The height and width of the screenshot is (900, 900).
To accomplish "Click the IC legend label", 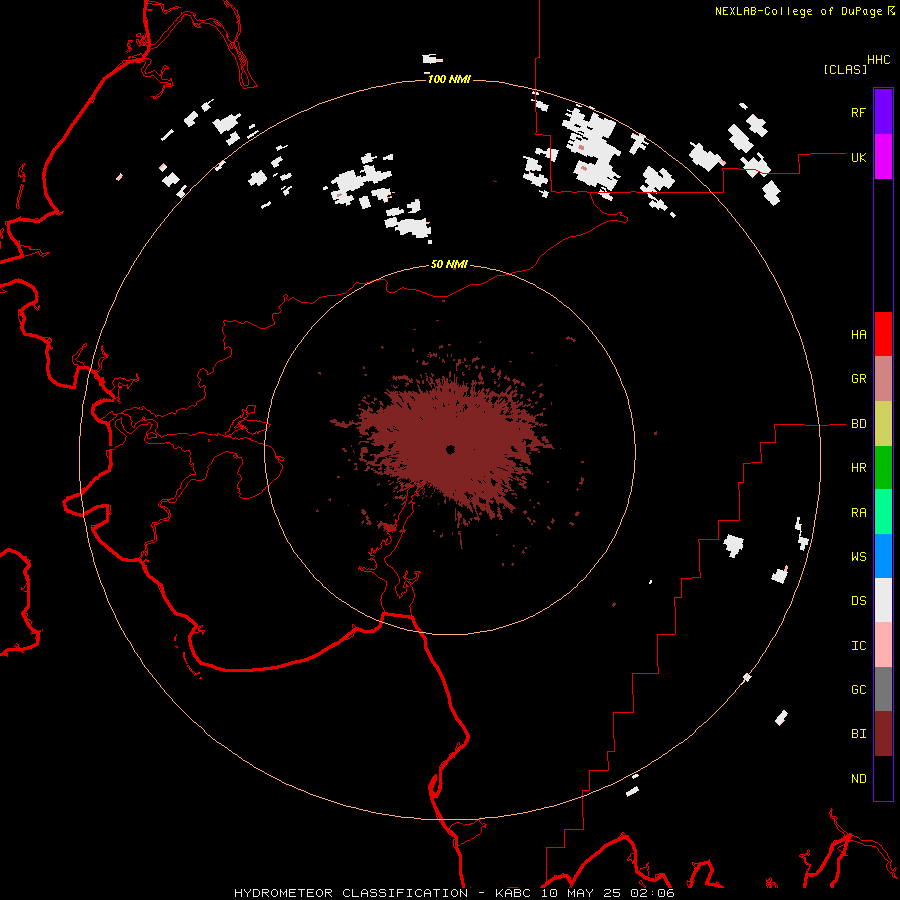I will [x=858, y=646].
